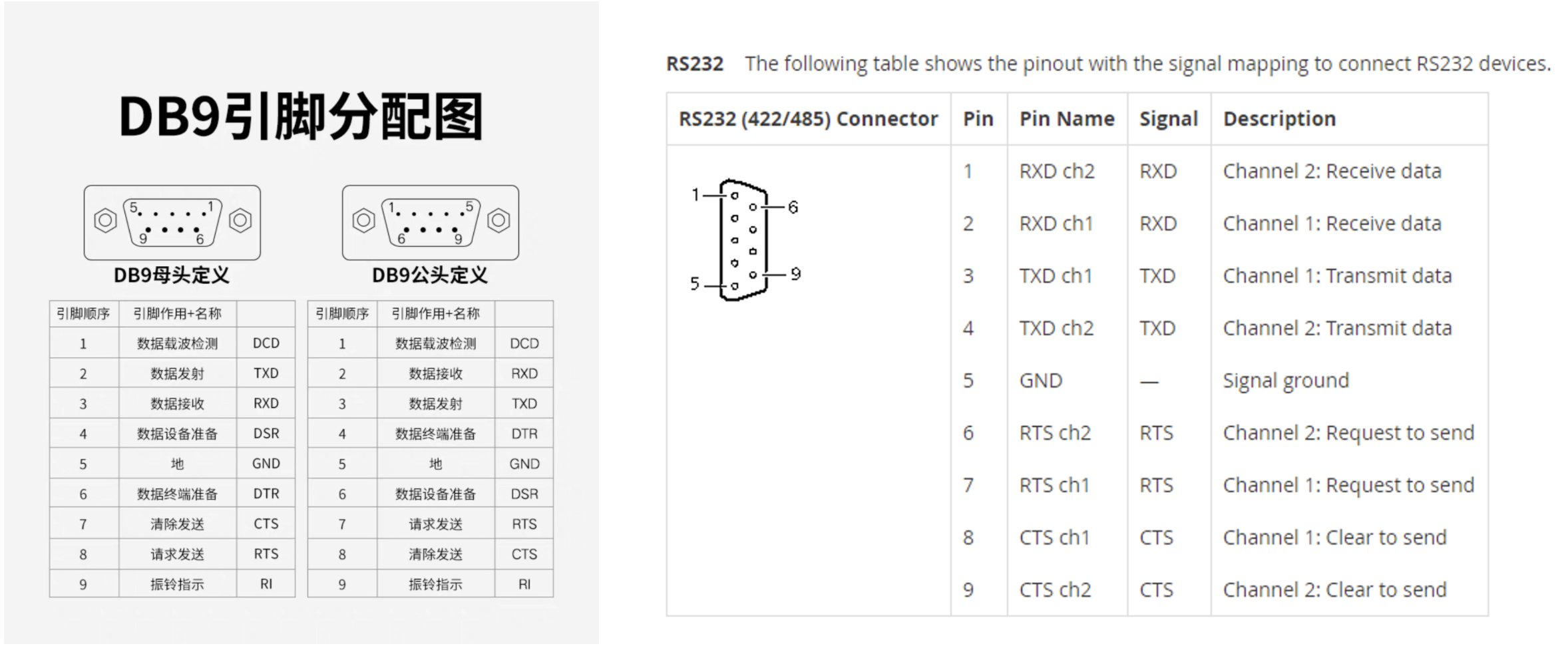
Task: Click pin label 5 on RS232 connector drawing
Action: pyautogui.click(x=695, y=284)
